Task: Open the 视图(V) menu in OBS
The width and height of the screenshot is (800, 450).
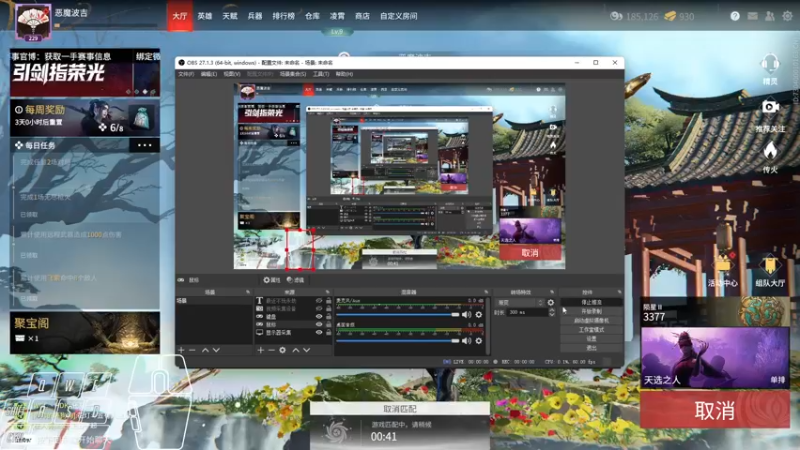Action: point(232,74)
